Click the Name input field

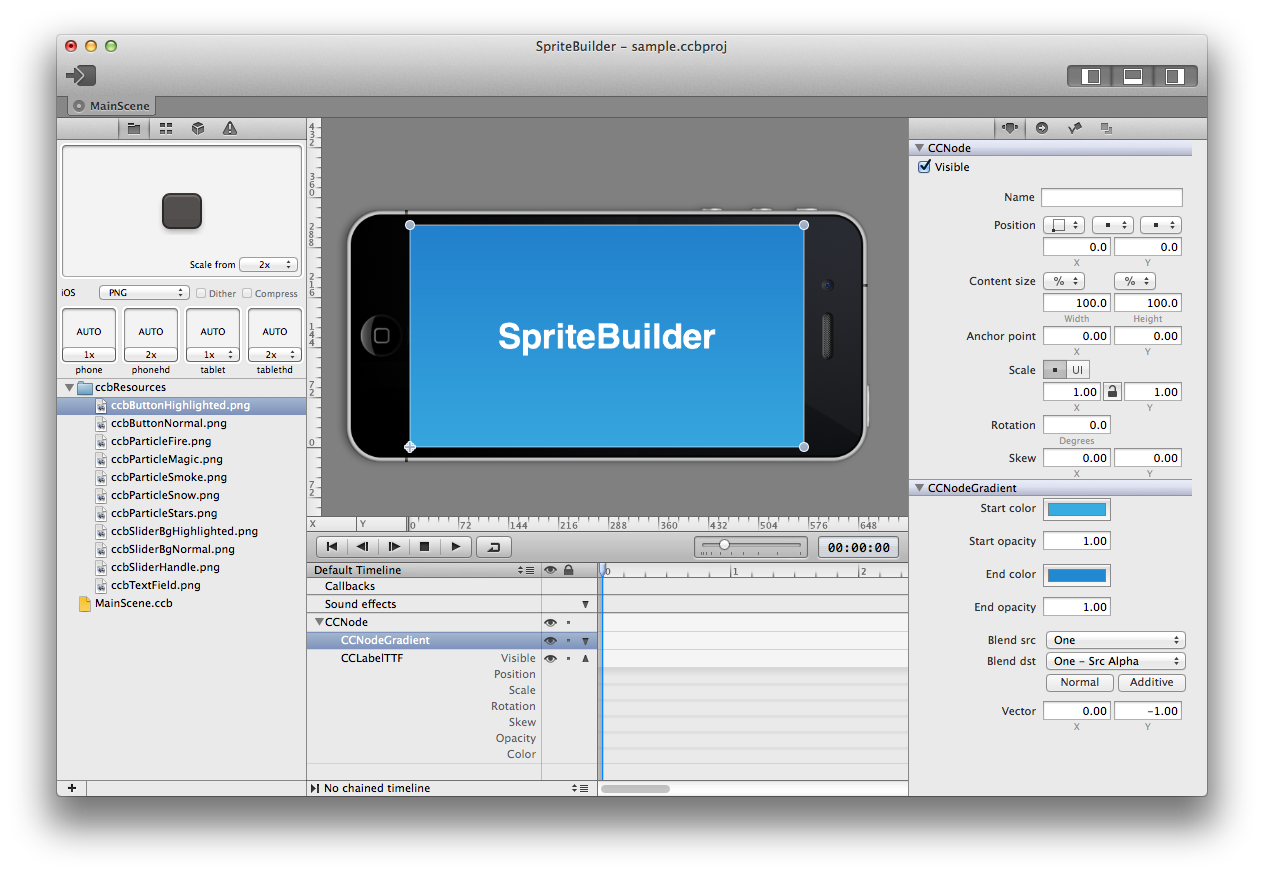[1112, 198]
